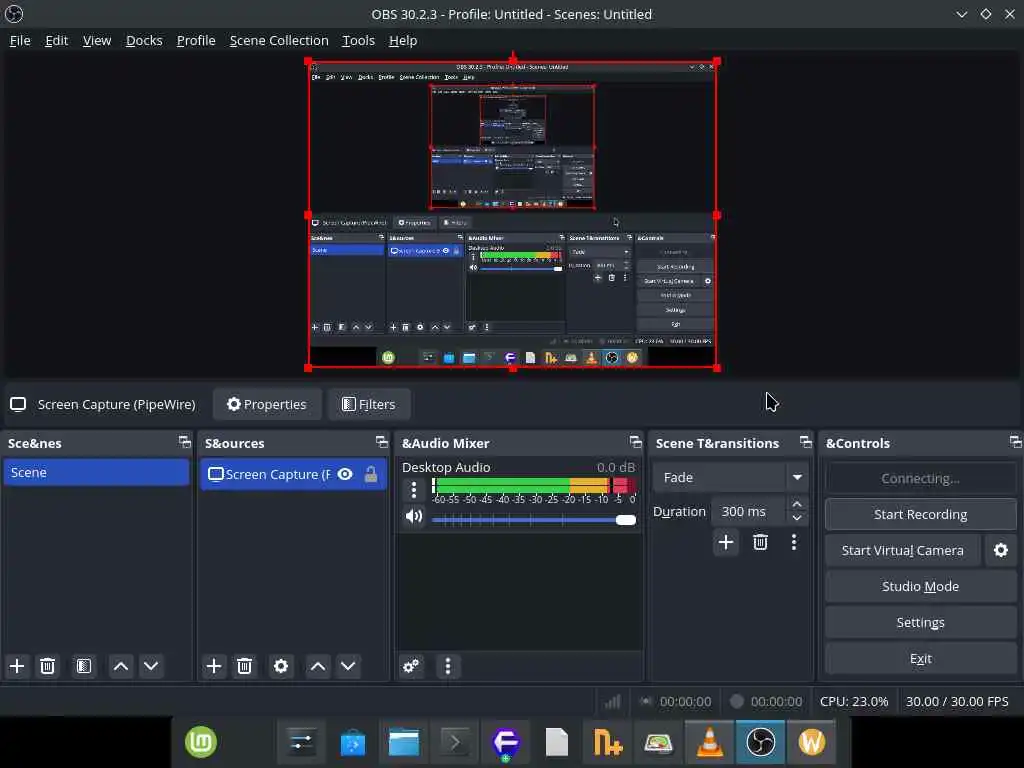This screenshot has width=1024, height=768.
Task: Open transition properties three-dot icon
Action: click(x=793, y=542)
